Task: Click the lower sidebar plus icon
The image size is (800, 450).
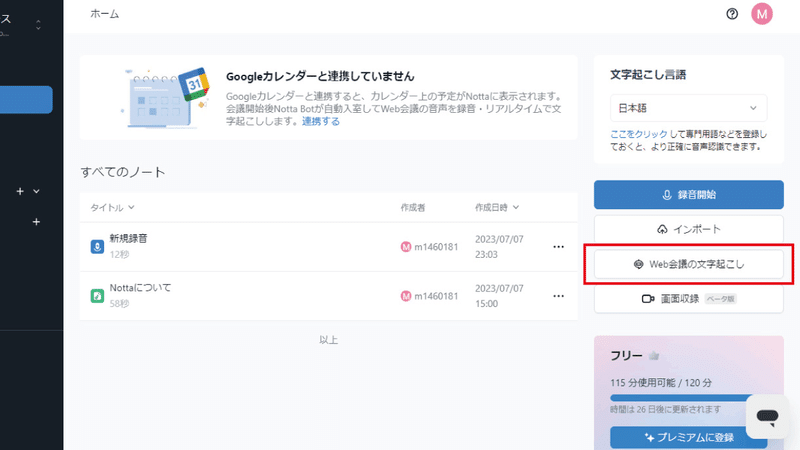Action: [x=36, y=222]
